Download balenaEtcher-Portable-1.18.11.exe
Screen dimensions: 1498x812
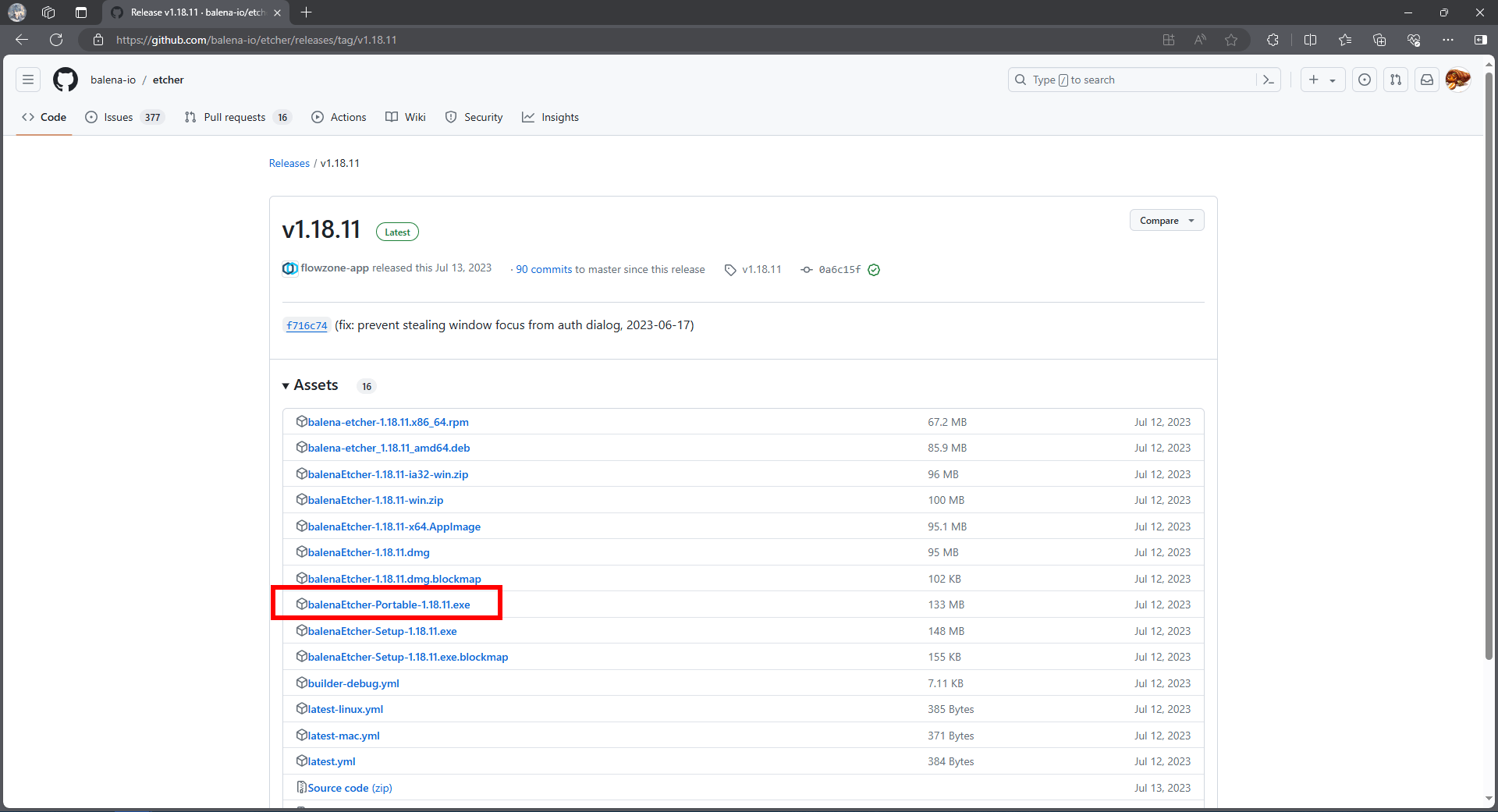389,605
